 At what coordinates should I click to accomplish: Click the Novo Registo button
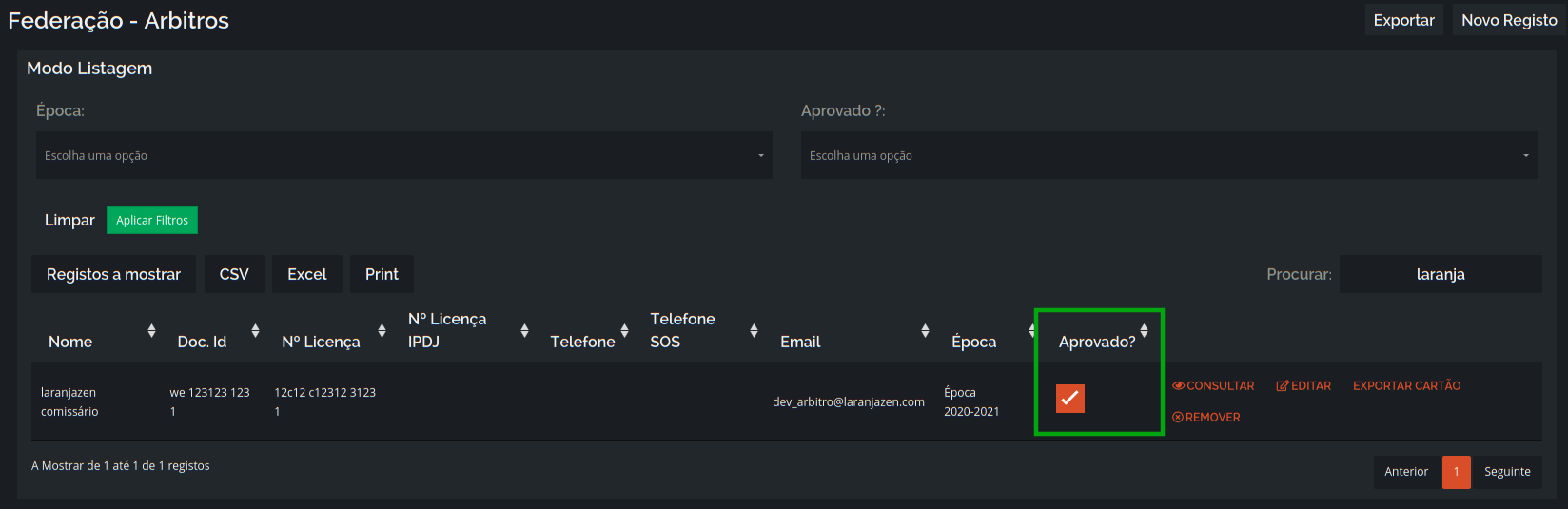(x=1509, y=20)
